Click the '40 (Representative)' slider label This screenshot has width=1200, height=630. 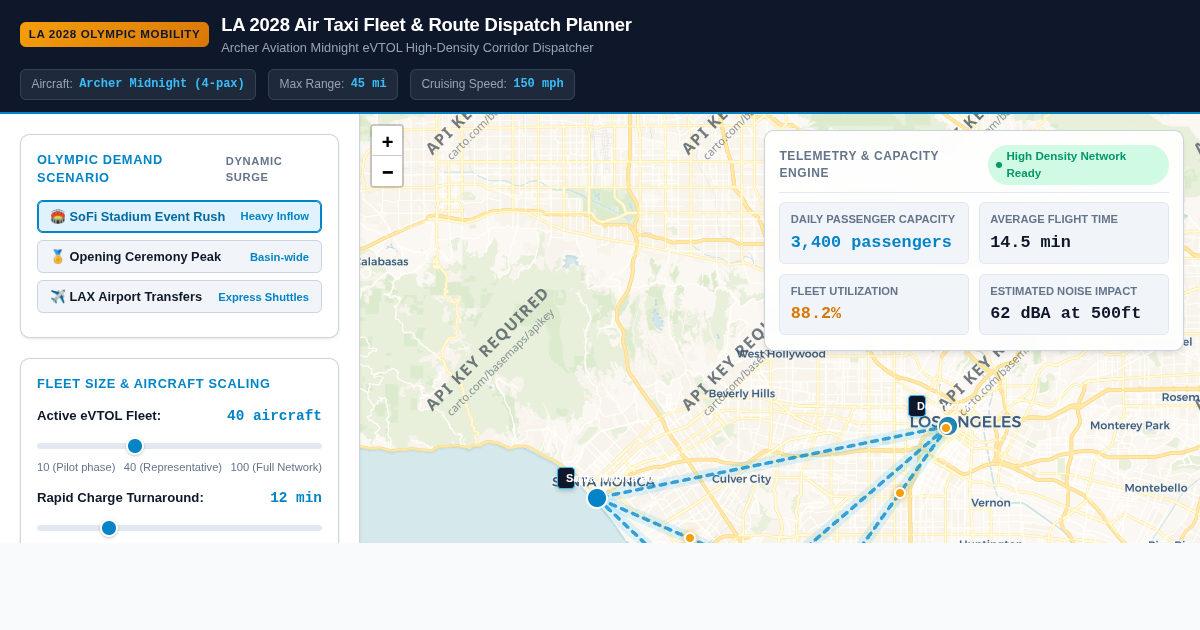[x=173, y=467]
